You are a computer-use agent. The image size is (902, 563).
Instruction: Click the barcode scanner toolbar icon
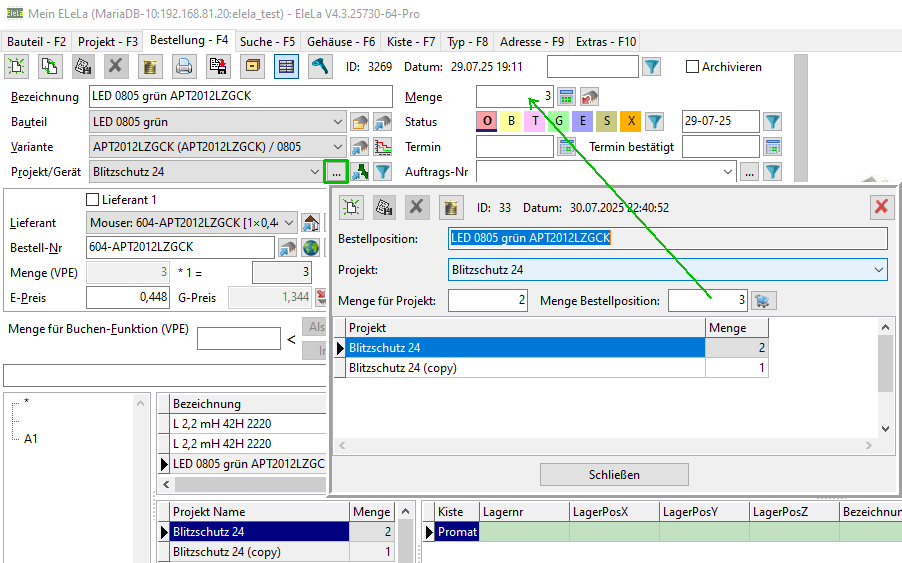point(320,67)
